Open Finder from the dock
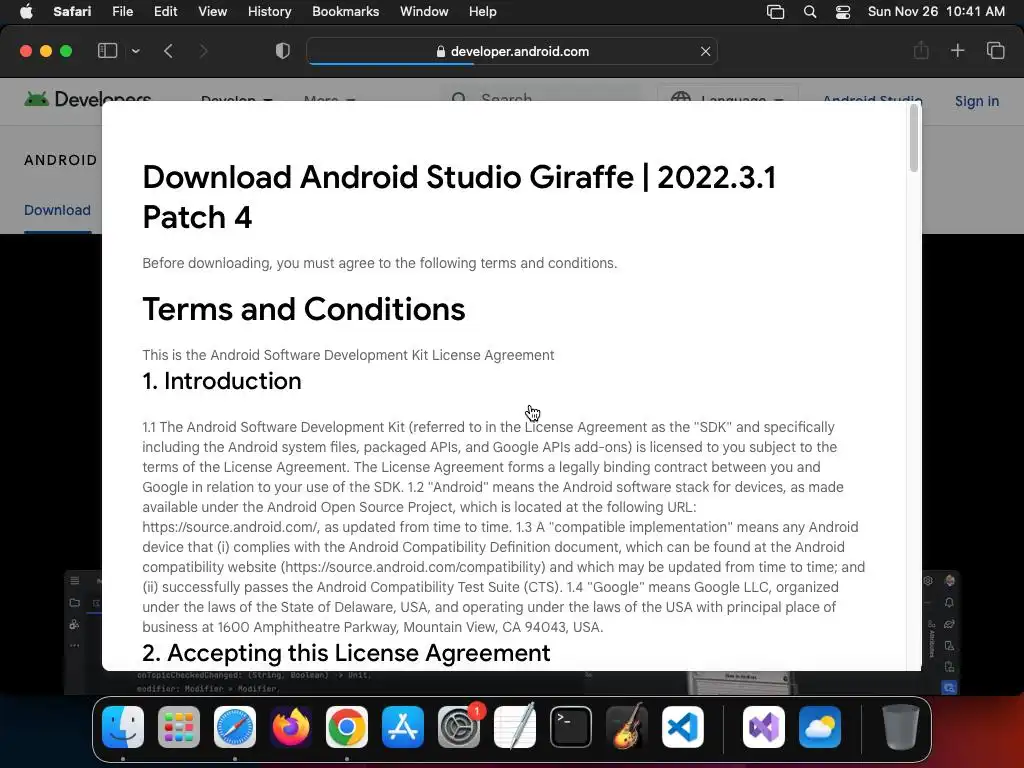This screenshot has width=1024, height=768. [123, 727]
